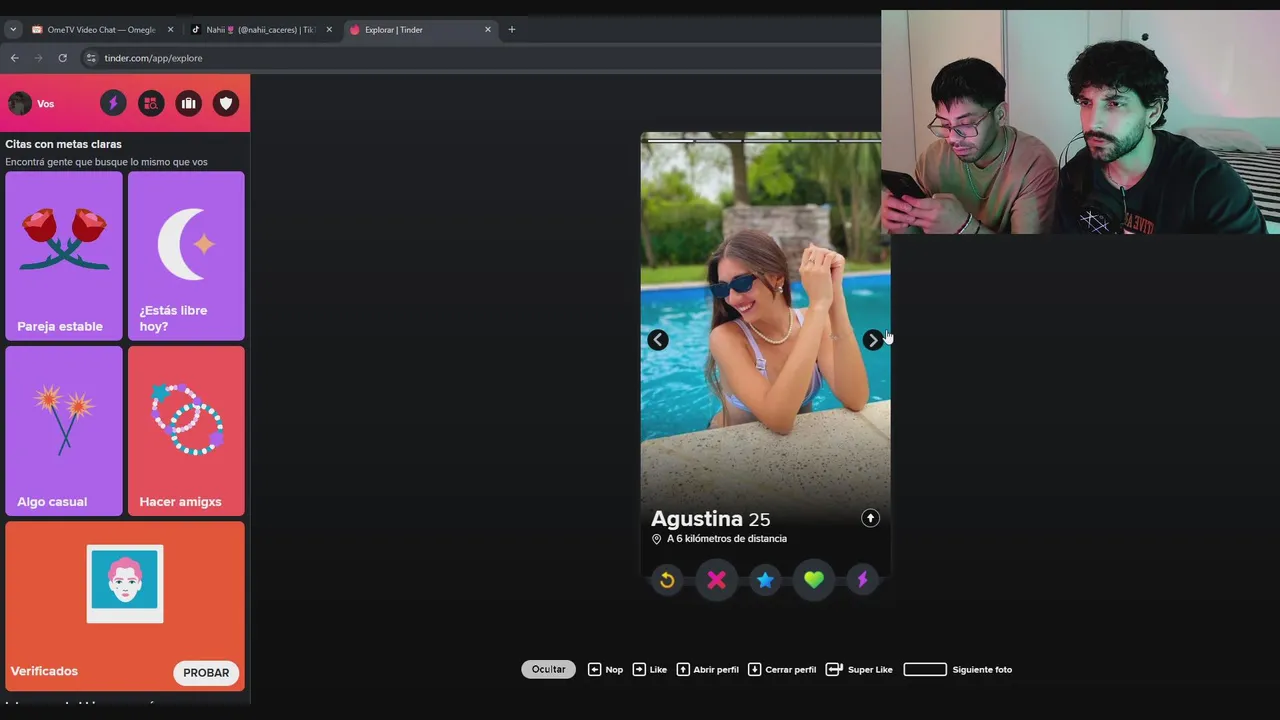Screen dimensions: 1280x720
Task: Switch to the Nahii TikTok browser tab
Action: click(x=260, y=30)
